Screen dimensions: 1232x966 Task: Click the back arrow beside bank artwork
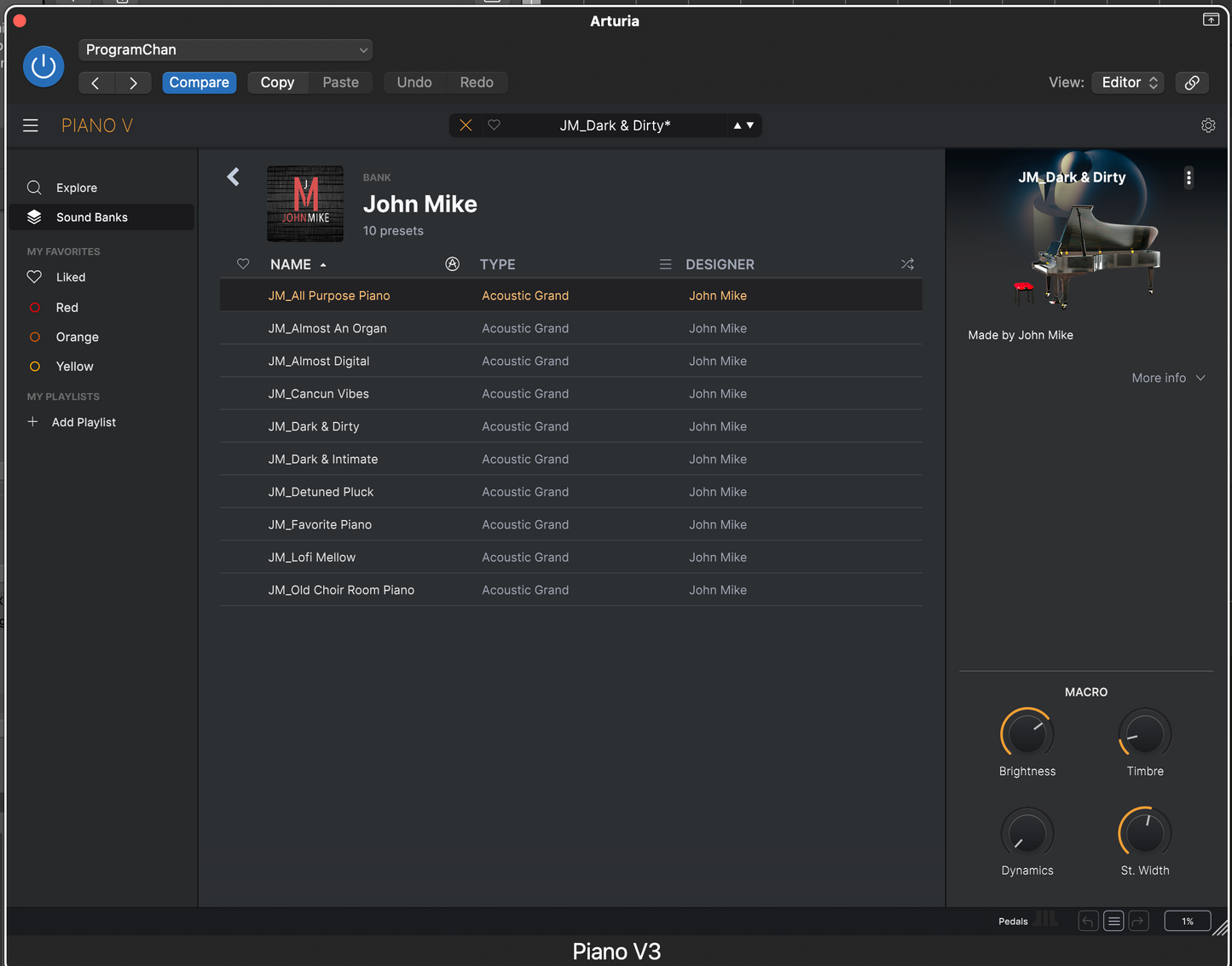coord(234,176)
